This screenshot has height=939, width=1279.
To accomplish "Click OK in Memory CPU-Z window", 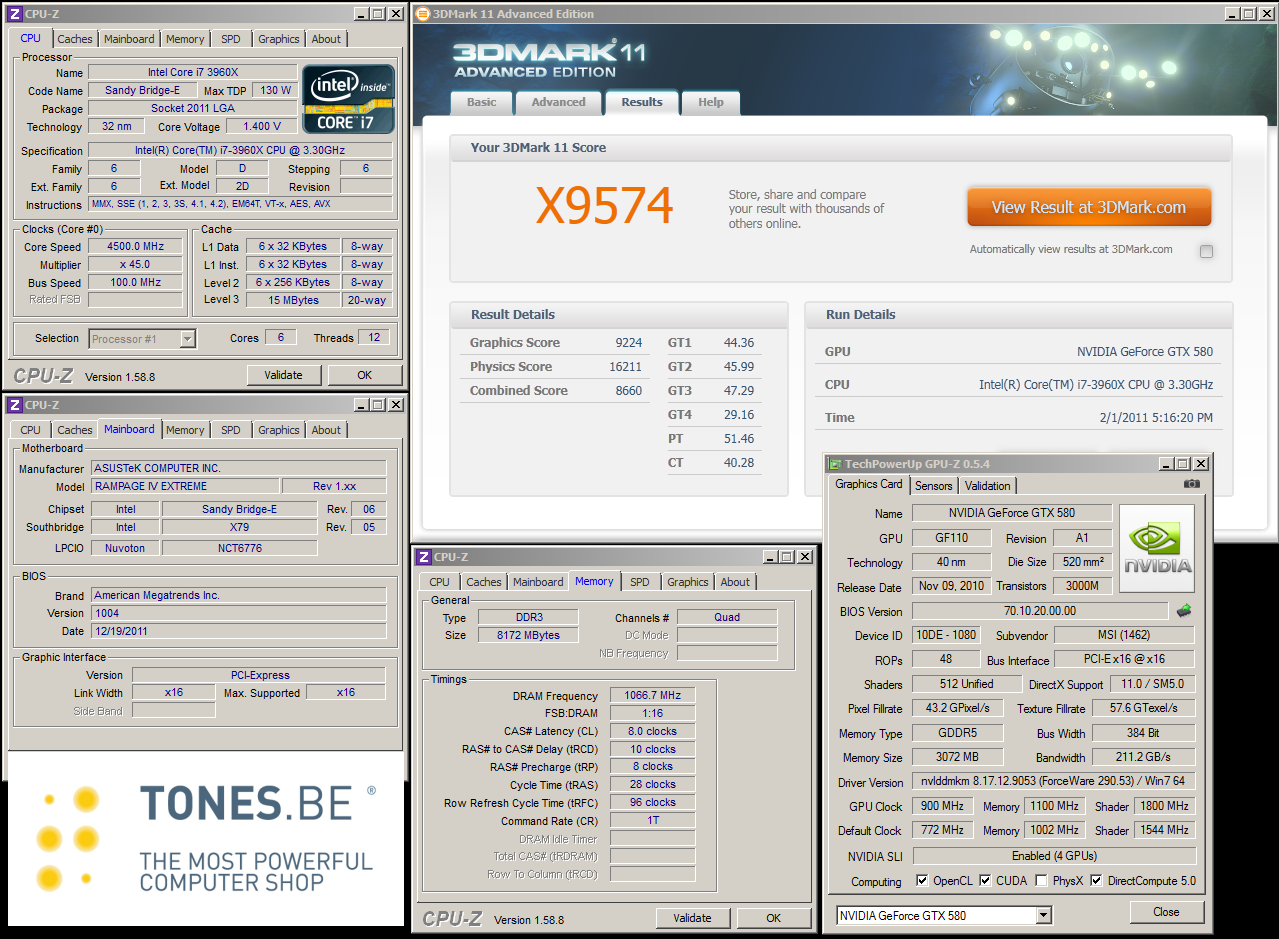I will pos(774,918).
